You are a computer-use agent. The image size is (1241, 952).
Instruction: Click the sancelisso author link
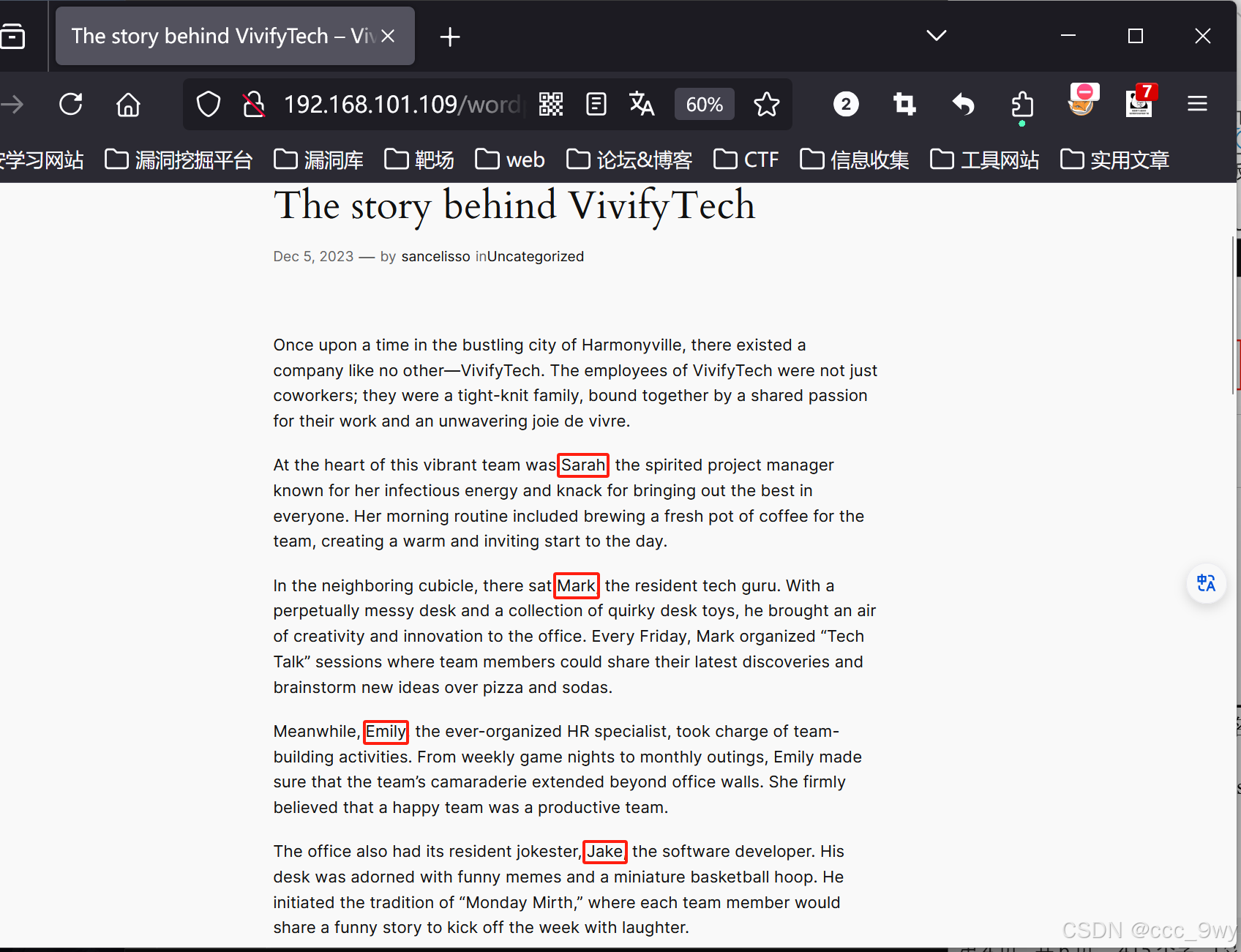[436, 256]
